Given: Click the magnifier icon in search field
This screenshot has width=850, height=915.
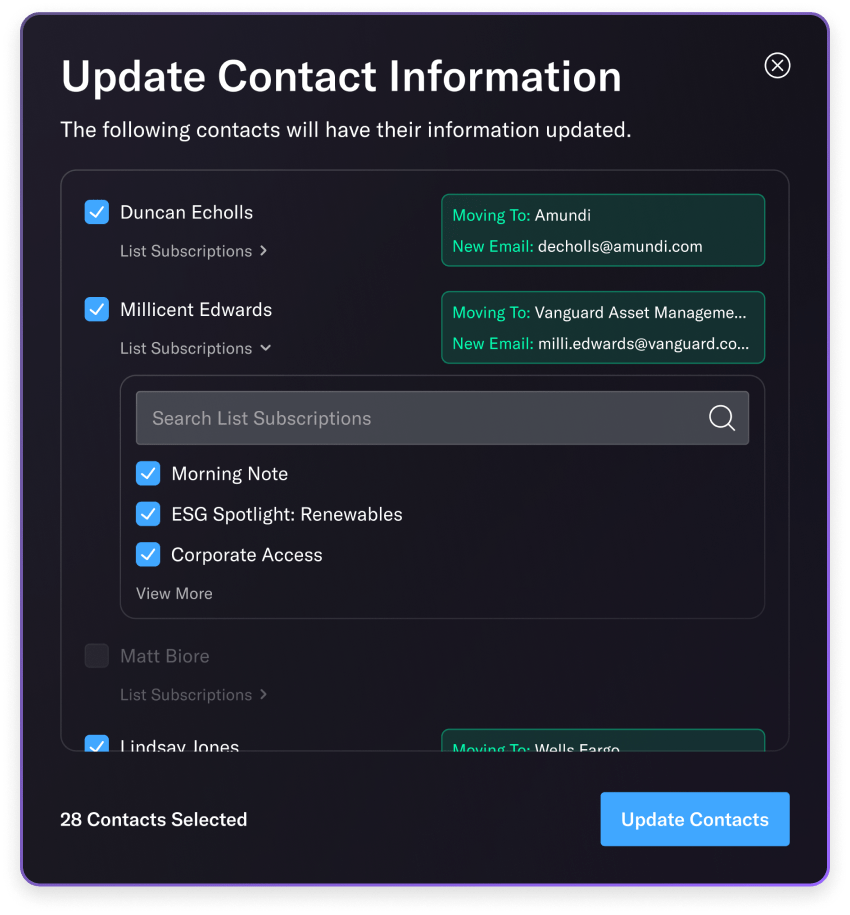Looking at the screenshot, I should [721, 418].
